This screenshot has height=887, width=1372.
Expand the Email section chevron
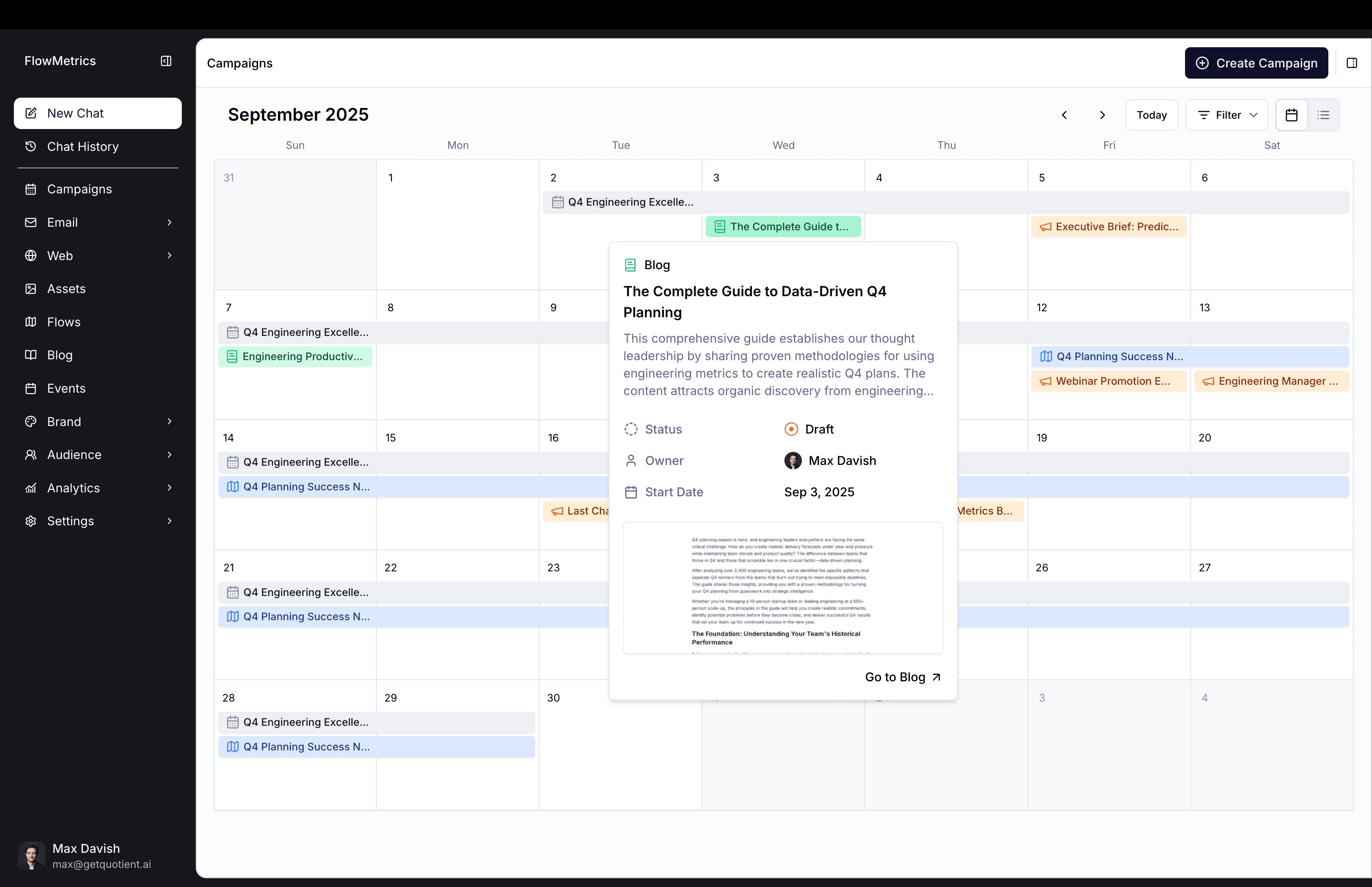coord(169,222)
